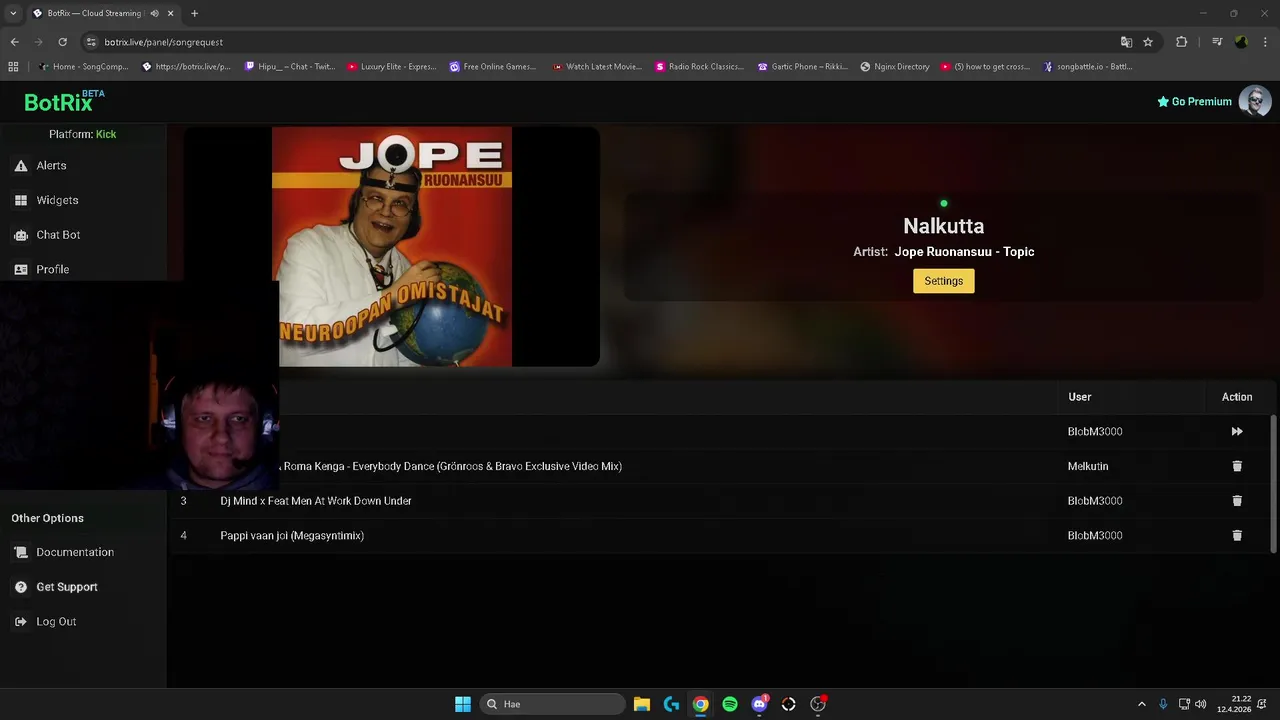This screenshot has height=720, width=1280.
Task: Click the yellow Settings button
Action: click(943, 281)
